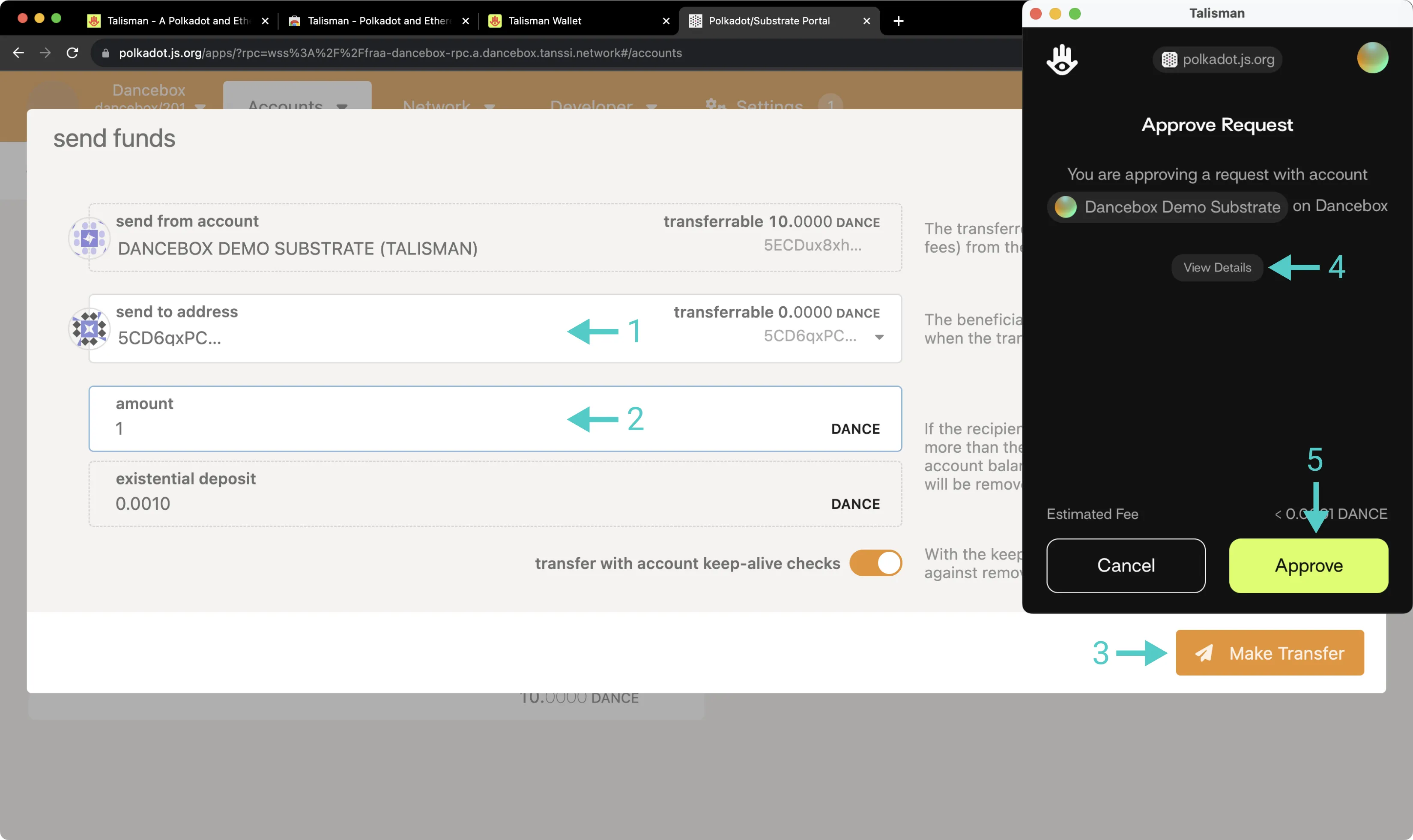Click the Approve Request title
Viewport: 1413px width, 840px height.
click(x=1217, y=125)
